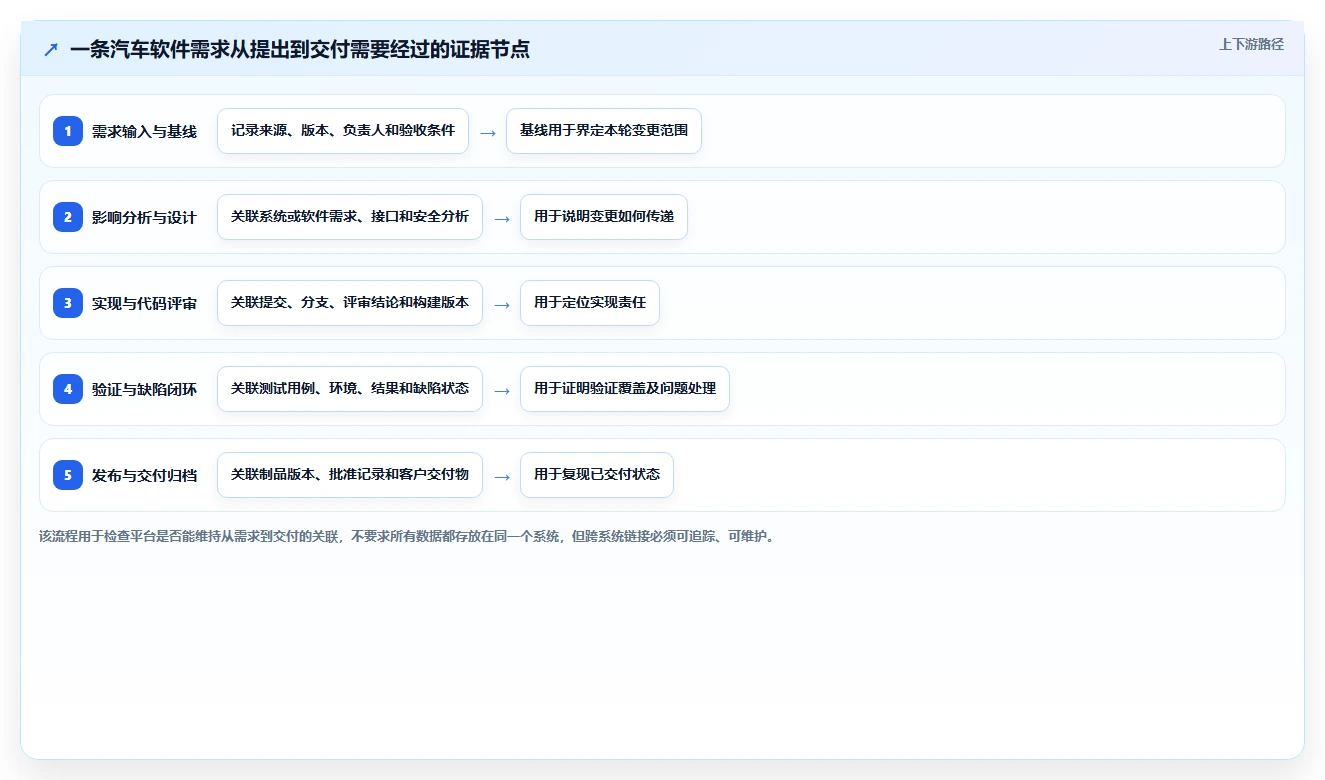The height and width of the screenshot is (780, 1325).
Task: Click the 用于说明变更如何传递 box
Action: pyautogui.click(x=604, y=217)
